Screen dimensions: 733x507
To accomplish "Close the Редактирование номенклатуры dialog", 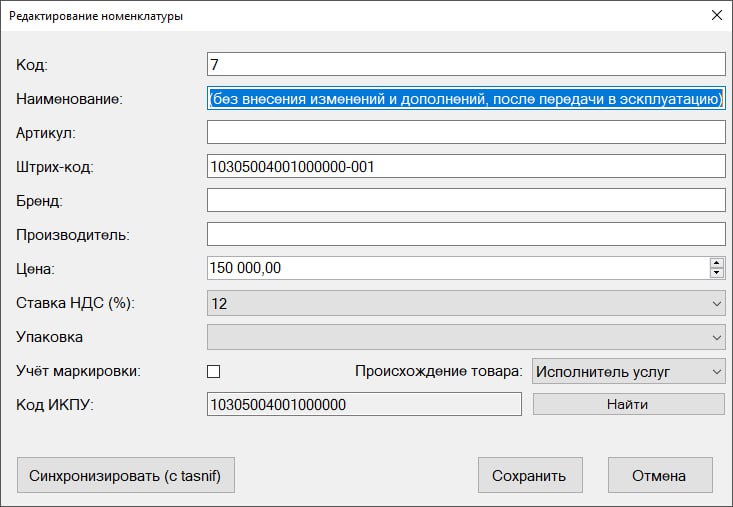I will (715, 16).
